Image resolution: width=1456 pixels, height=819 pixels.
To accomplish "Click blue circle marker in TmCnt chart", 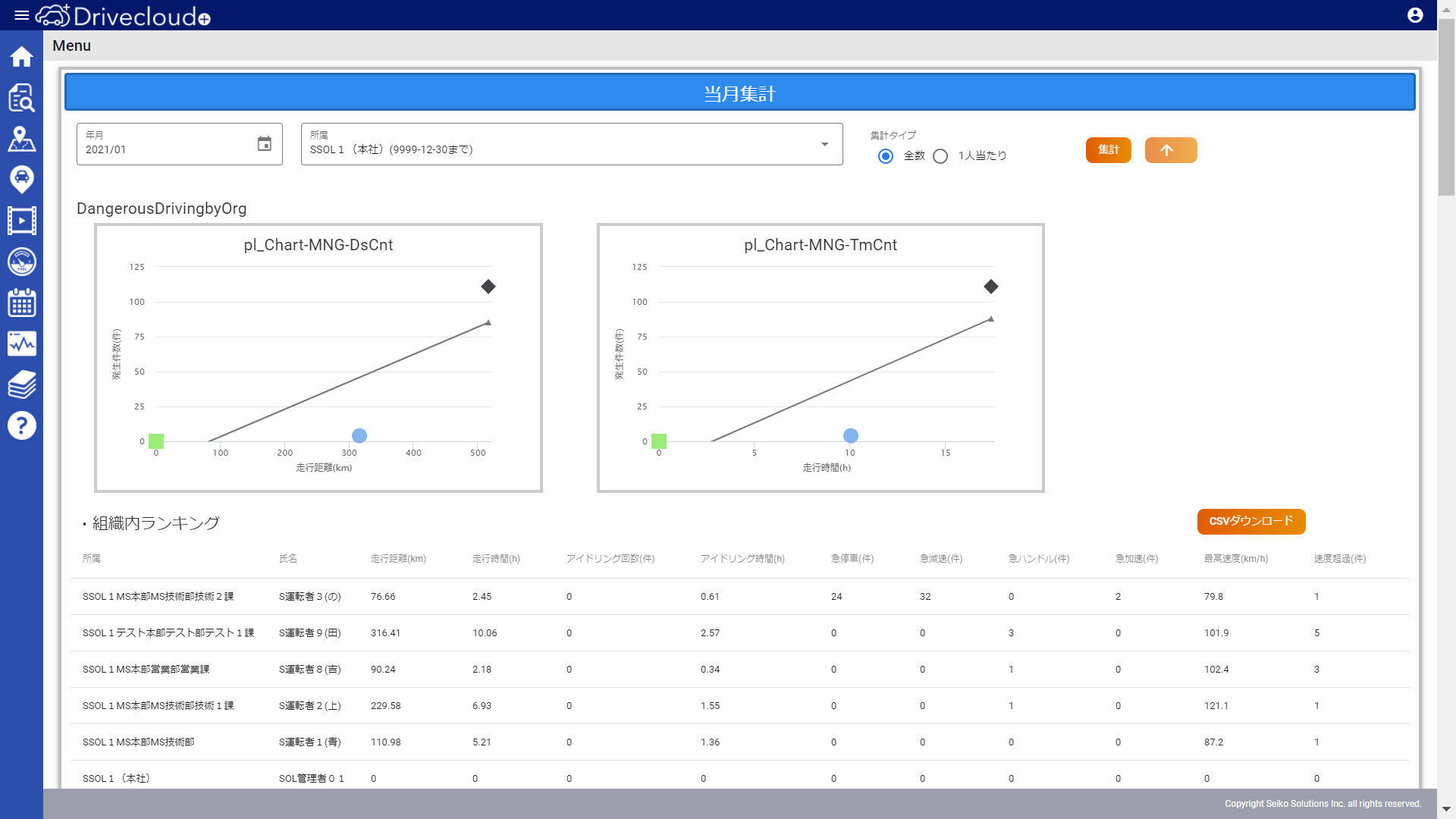I will 851,435.
